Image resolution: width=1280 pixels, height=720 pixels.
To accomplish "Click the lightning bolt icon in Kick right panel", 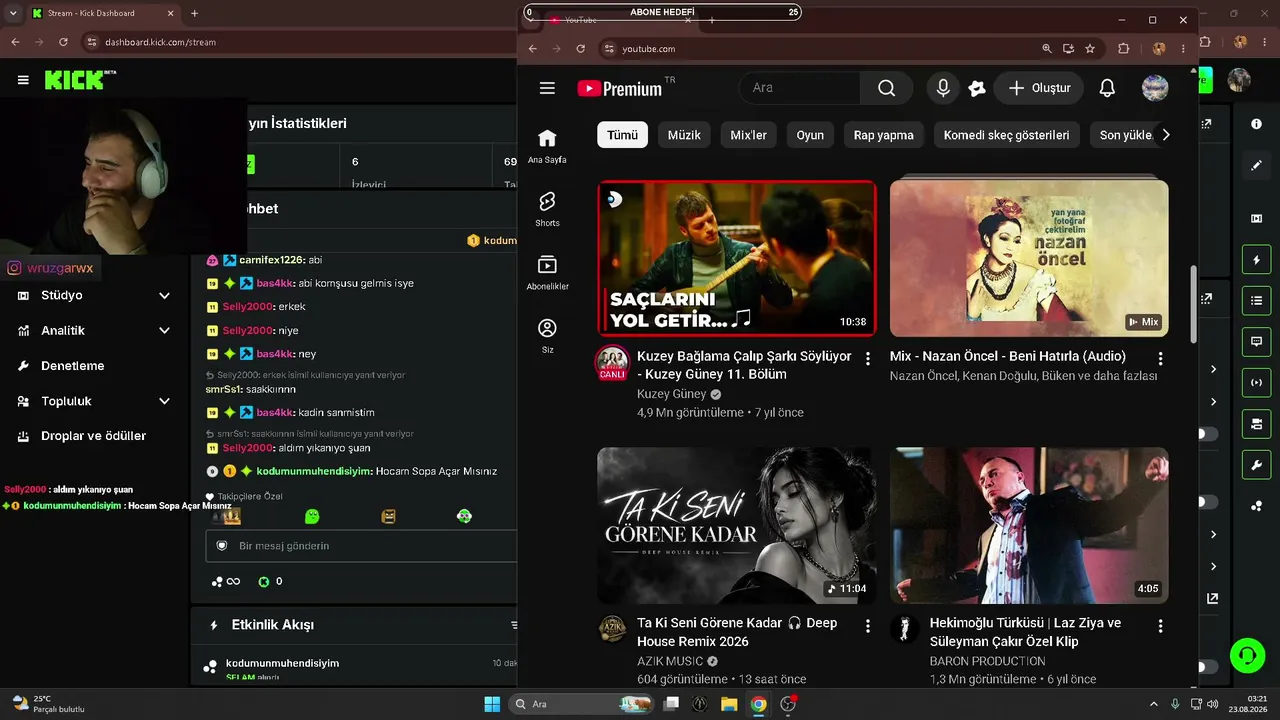I will click(1256, 260).
